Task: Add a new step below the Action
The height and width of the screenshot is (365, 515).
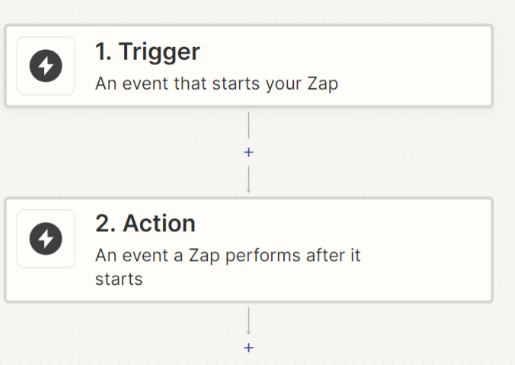Action: 249,348
